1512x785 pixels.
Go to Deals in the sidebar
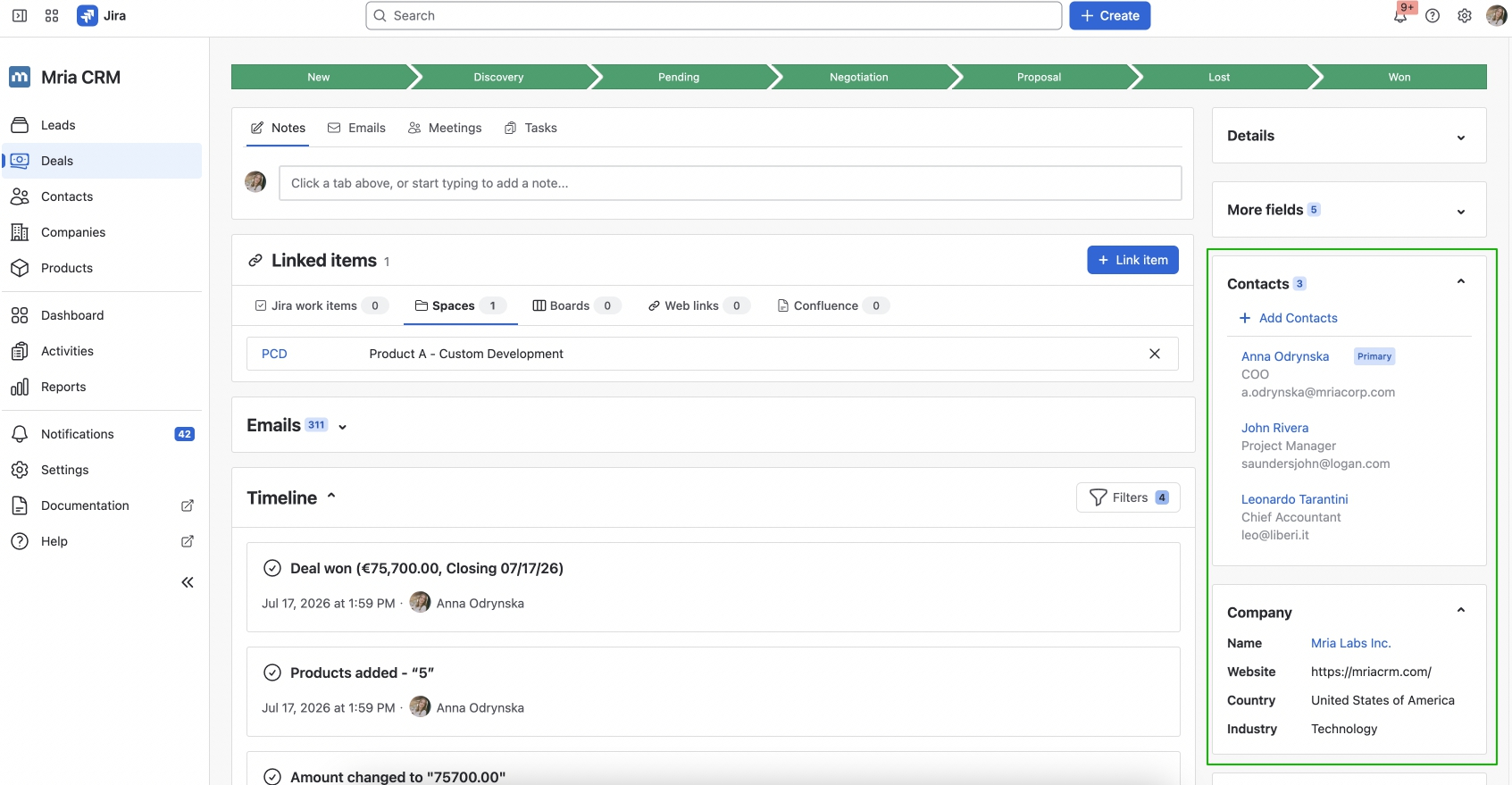pyautogui.click(x=102, y=161)
